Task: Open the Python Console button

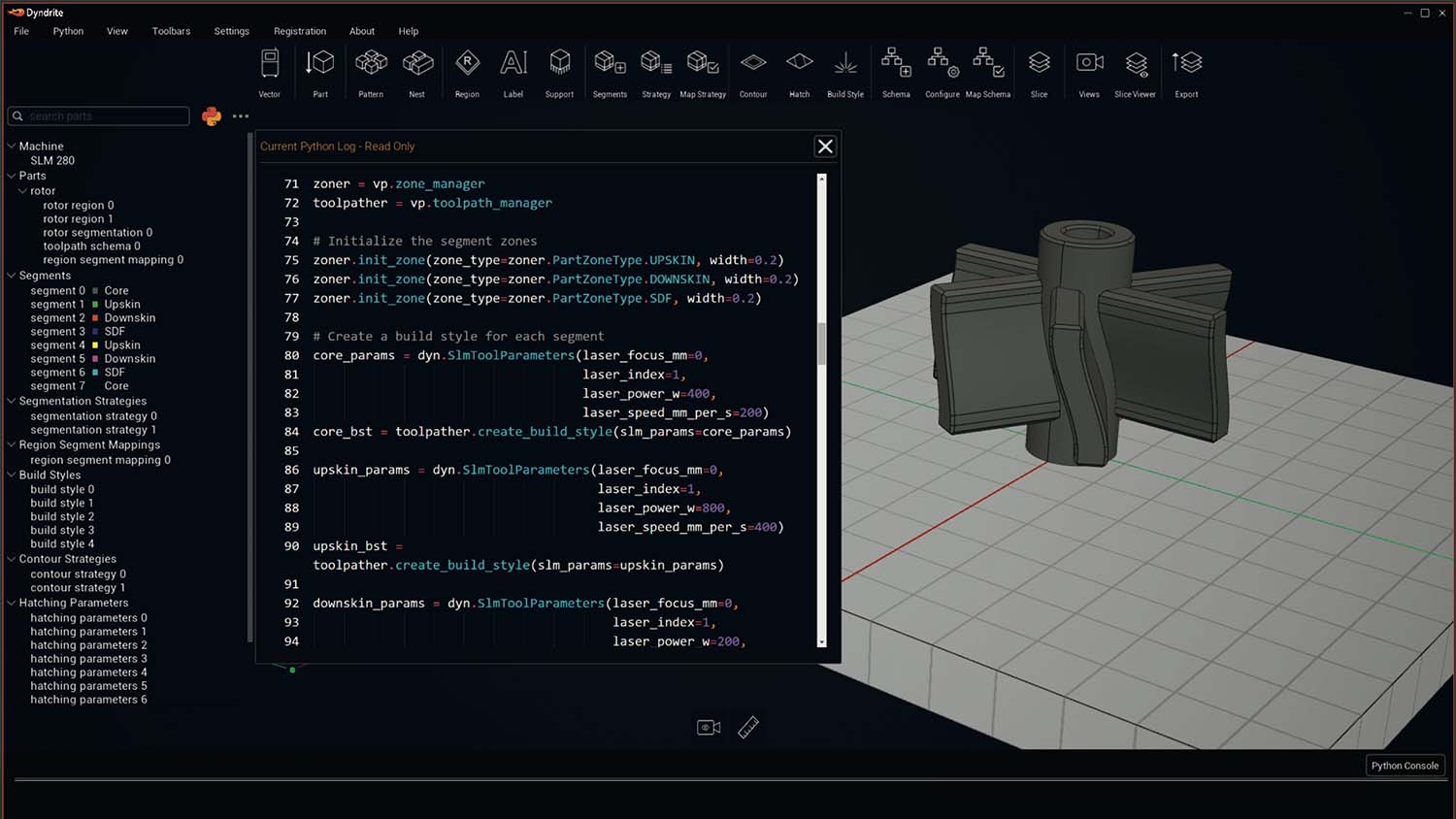Action: 1405,766
